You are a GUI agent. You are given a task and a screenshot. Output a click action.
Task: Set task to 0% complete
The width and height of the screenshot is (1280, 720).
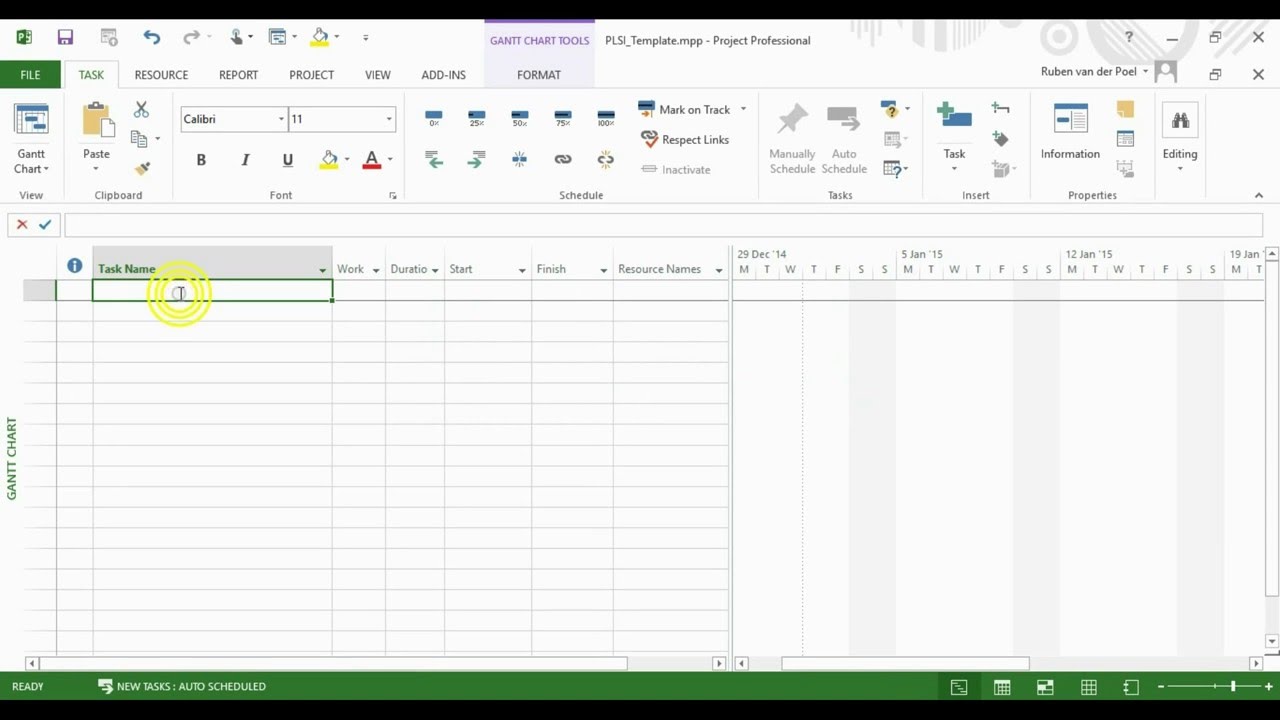434,119
